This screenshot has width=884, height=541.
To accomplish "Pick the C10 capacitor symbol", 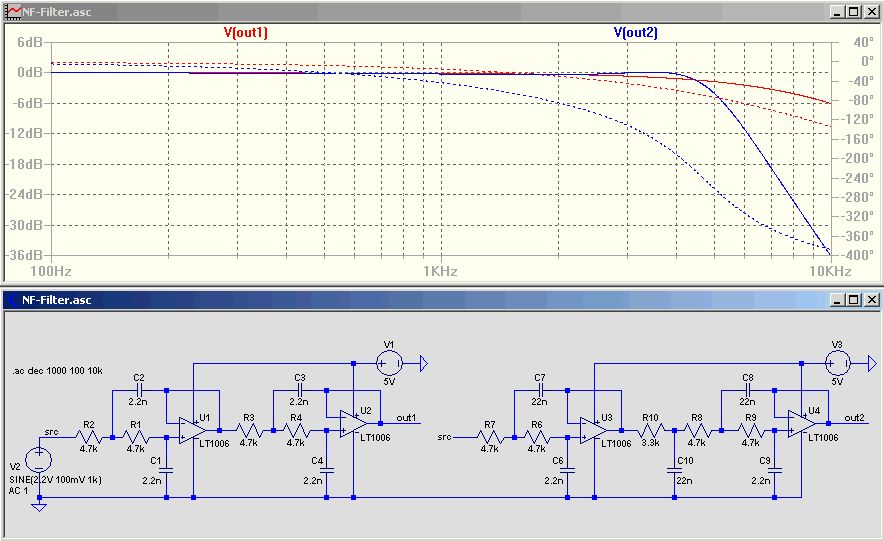I will tap(675, 471).
